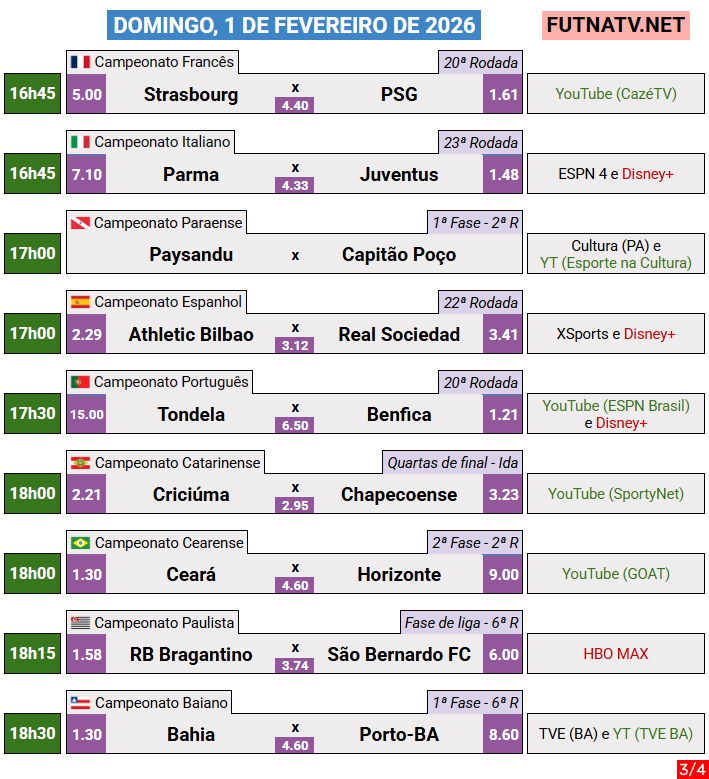Click the French flag icon

pos(80,62)
